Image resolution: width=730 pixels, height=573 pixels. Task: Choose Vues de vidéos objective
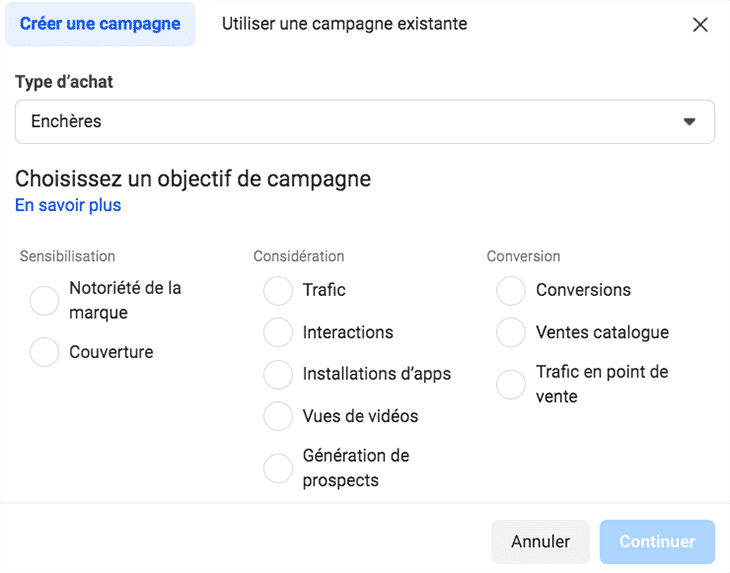[278, 416]
